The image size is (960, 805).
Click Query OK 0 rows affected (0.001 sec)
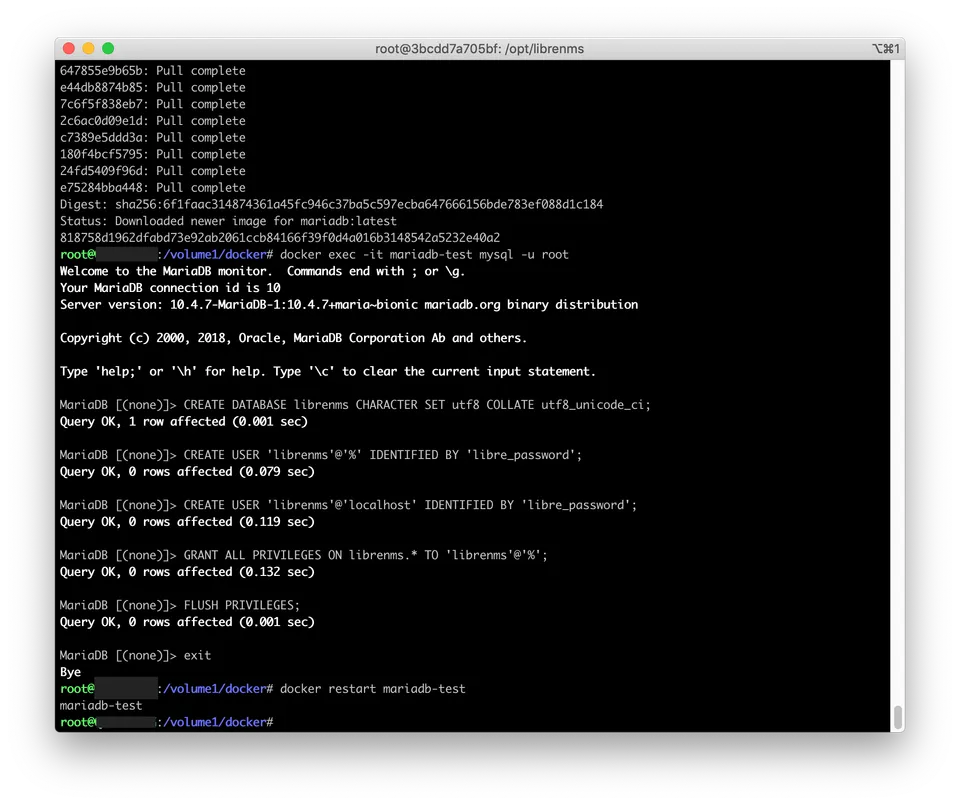tap(187, 622)
